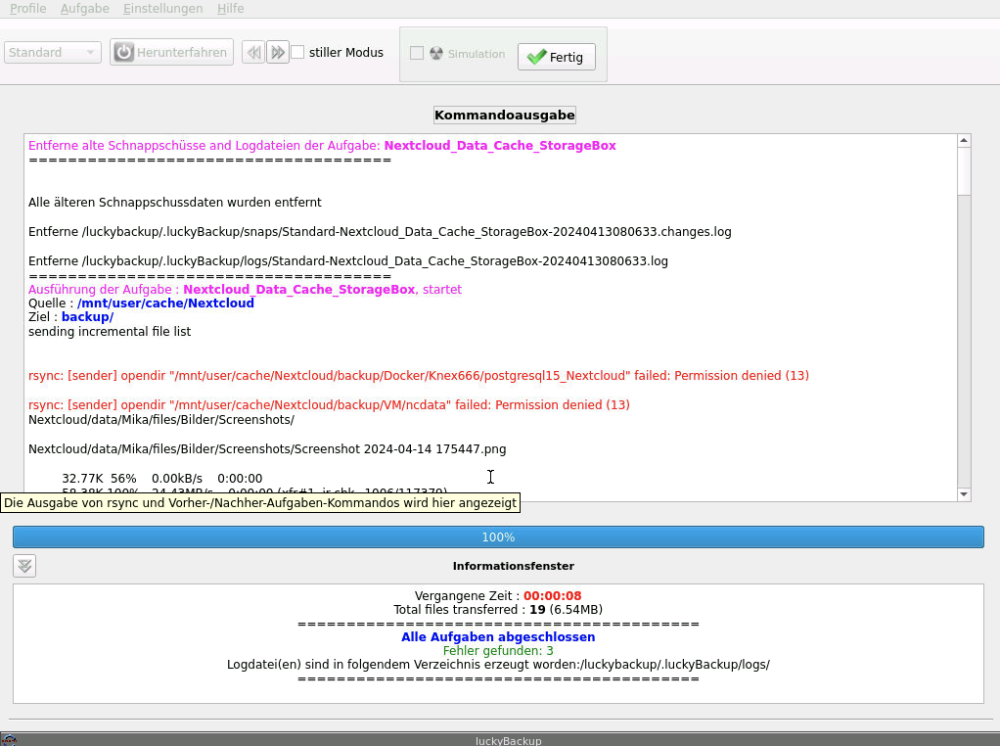The width and height of the screenshot is (1000, 746).
Task: Click 'Alle Aufgaben abgeschlossen' text
Action: click(x=498, y=637)
